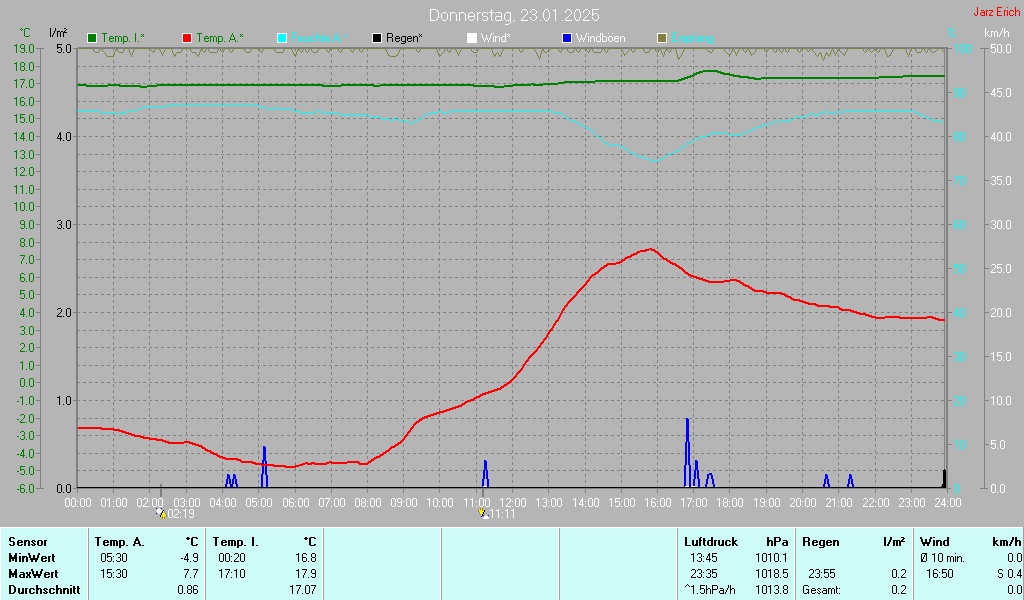This screenshot has width=1024, height=600.
Task: Click the moon icon beside 11:11
Action: click(x=484, y=513)
